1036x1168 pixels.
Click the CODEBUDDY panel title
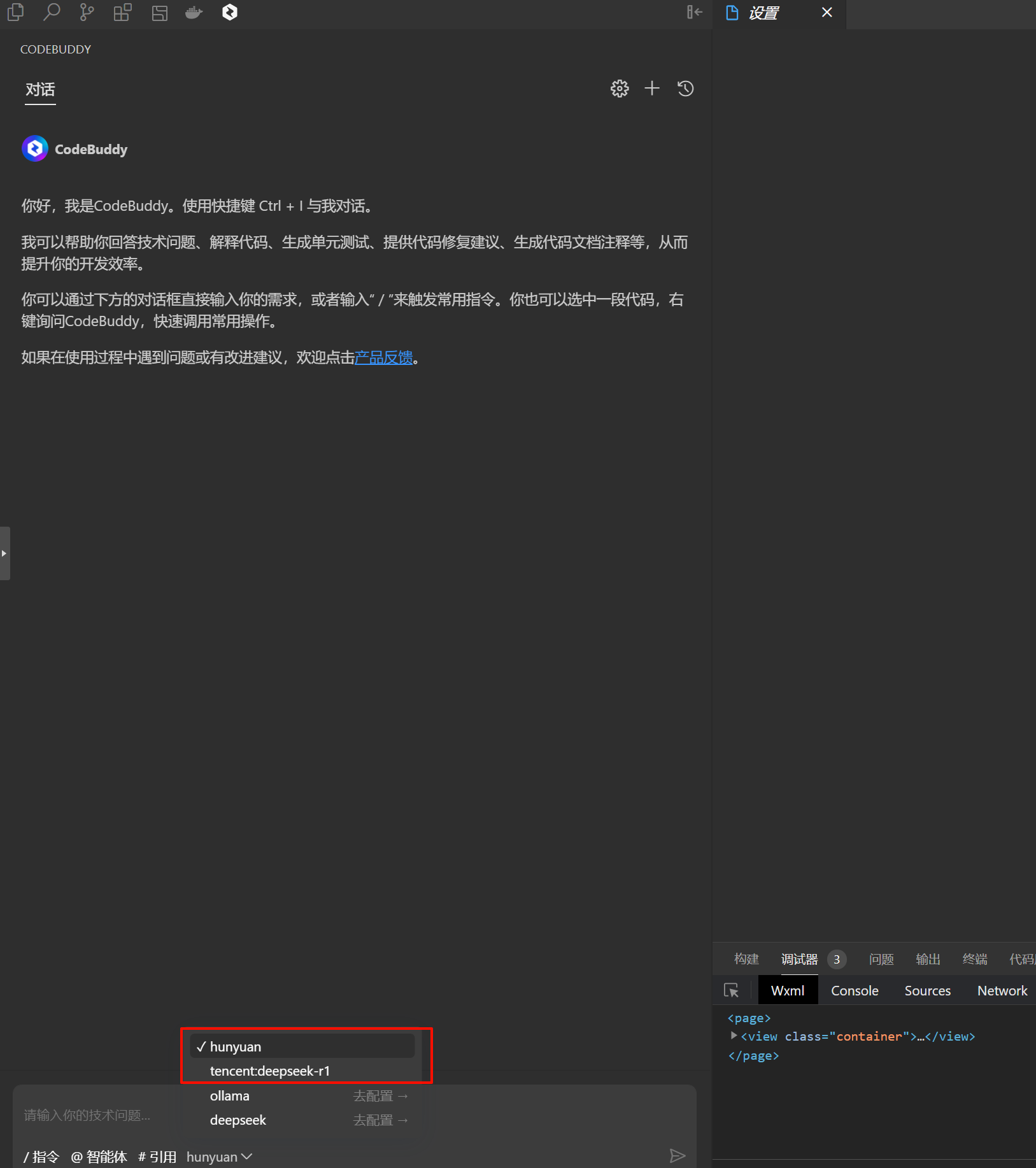click(x=55, y=50)
